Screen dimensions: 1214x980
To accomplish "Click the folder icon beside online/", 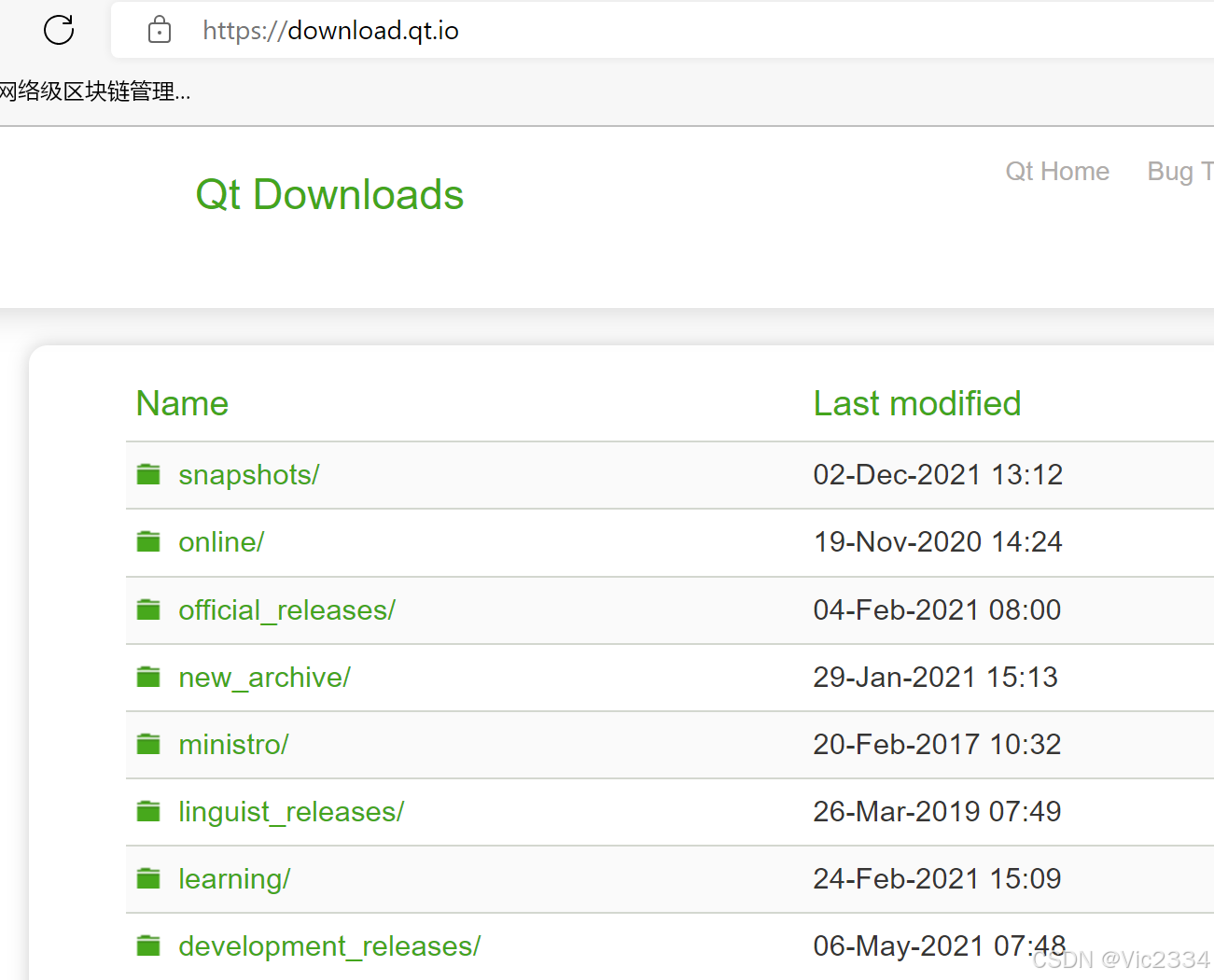I will 148,542.
